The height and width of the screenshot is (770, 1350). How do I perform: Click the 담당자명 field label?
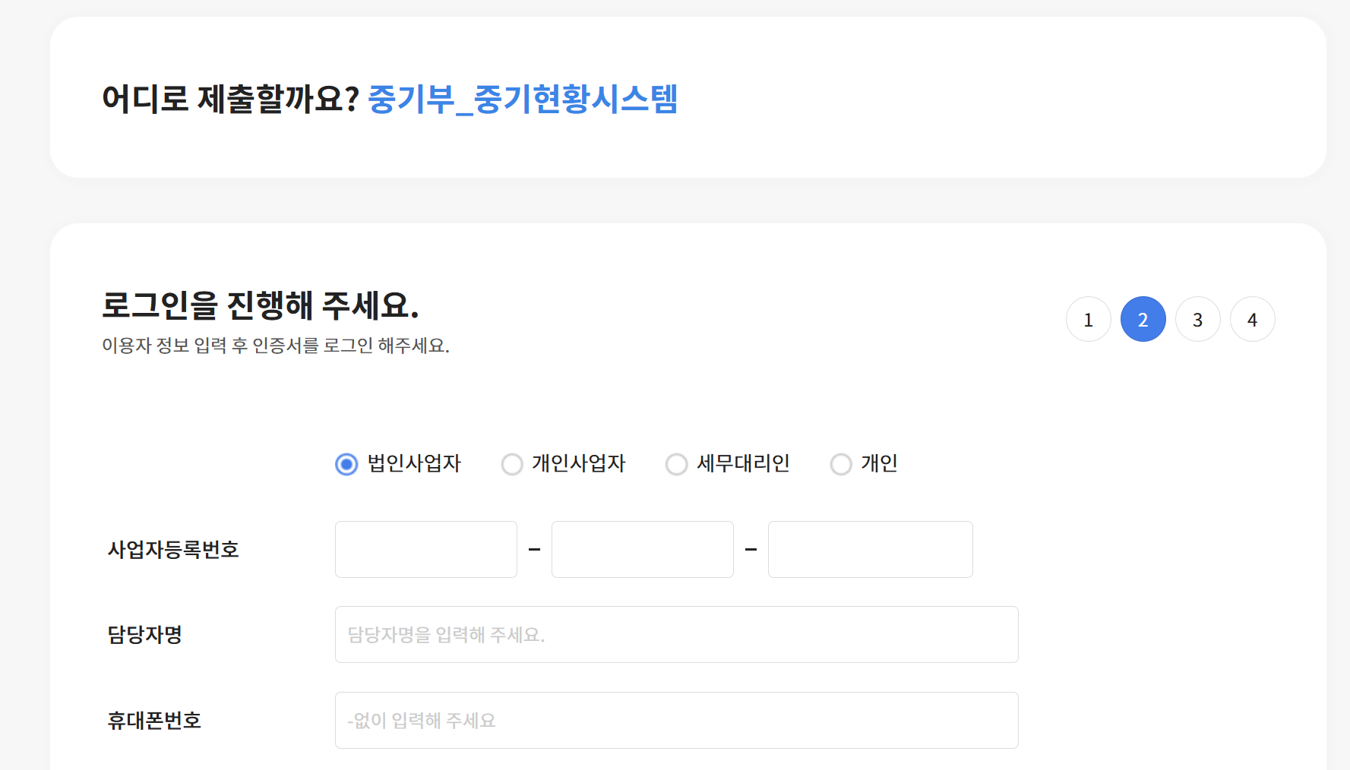click(145, 635)
